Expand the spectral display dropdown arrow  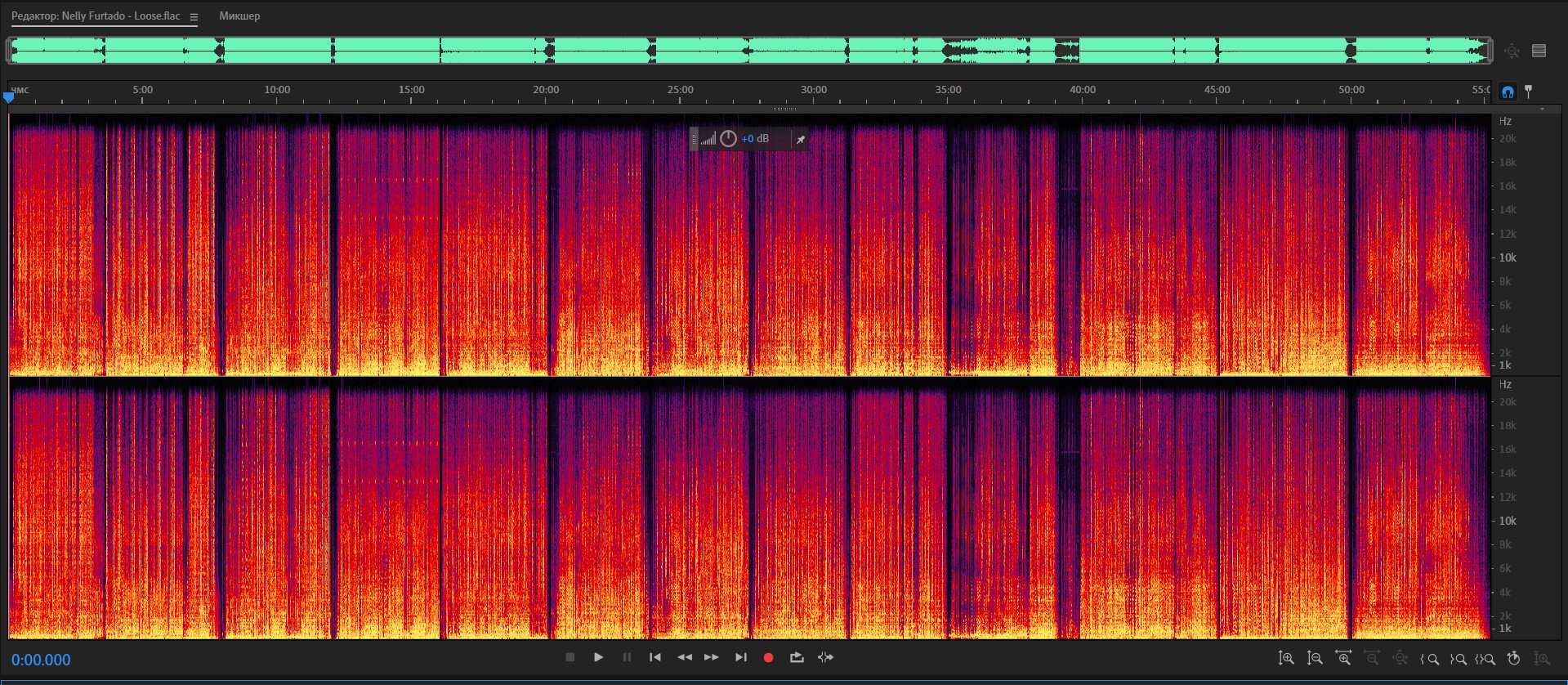click(x=1542, y=109)
